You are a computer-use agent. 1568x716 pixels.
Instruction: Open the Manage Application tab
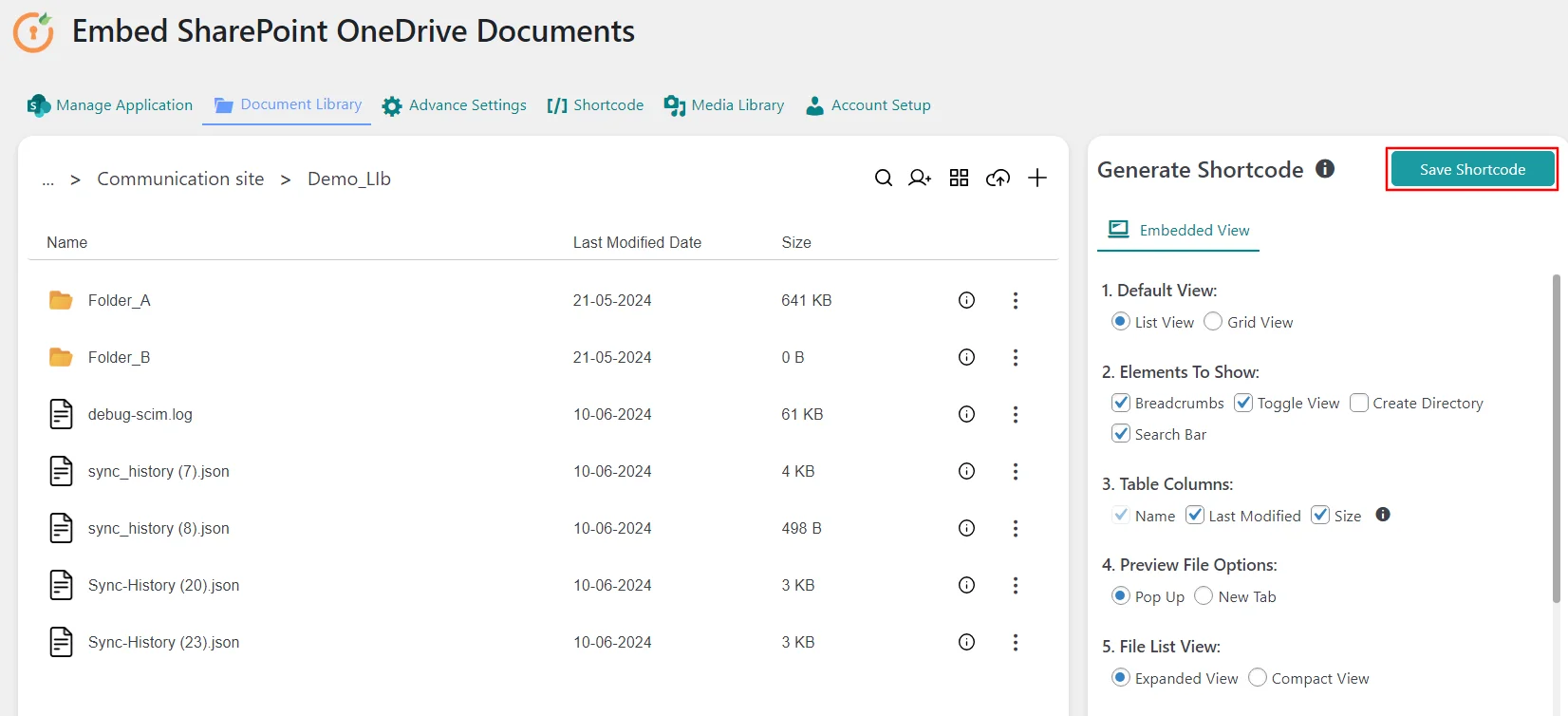click(x=110, y=105)
